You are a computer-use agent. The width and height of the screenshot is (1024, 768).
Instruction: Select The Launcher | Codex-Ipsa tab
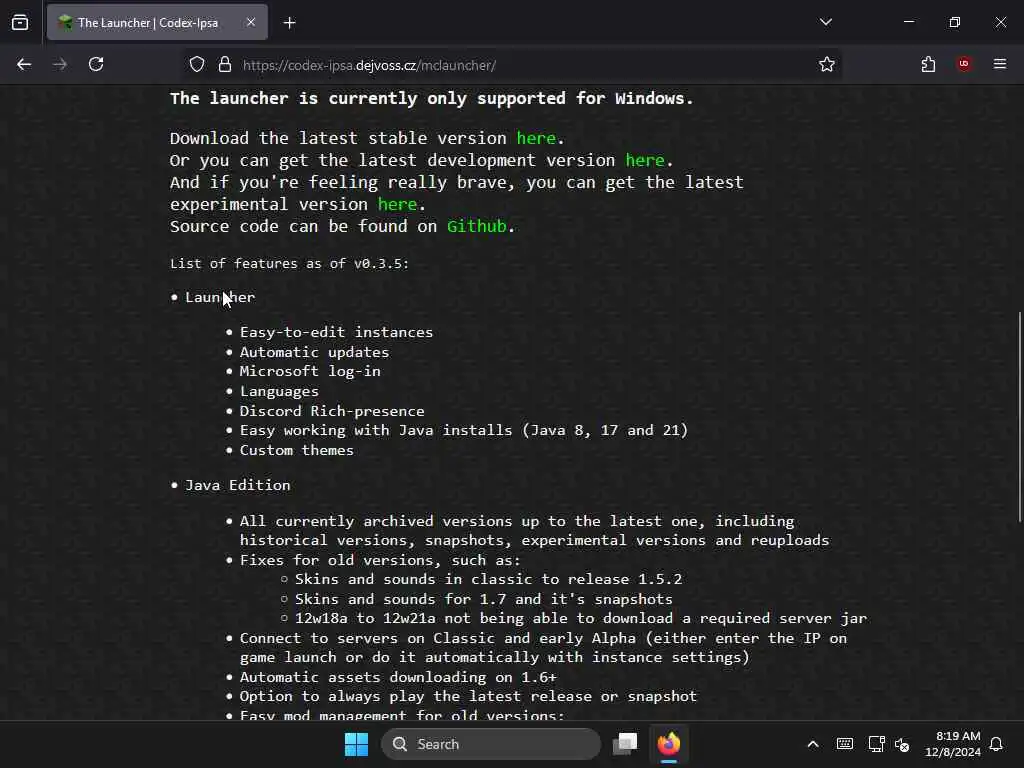coord(157,23)
